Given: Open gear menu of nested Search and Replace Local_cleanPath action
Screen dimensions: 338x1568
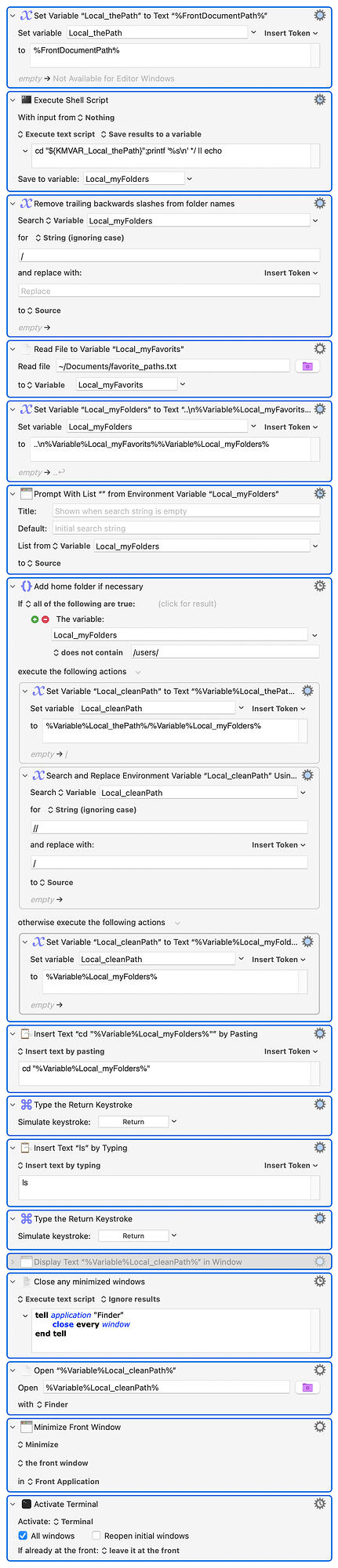Looking at the screenshot, I should [307, 775].
